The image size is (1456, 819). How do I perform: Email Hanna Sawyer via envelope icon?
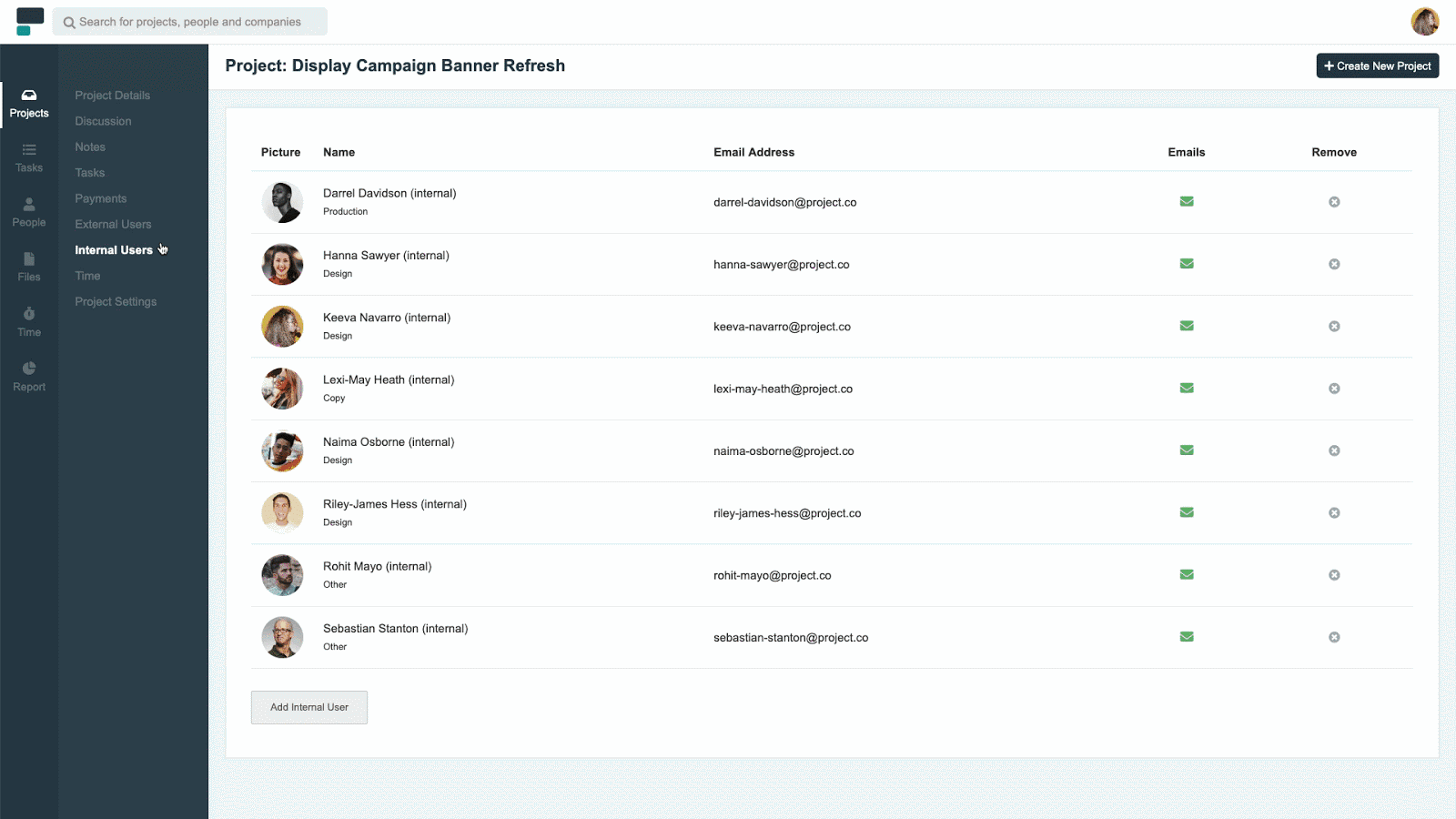(x=1187, y=264)
